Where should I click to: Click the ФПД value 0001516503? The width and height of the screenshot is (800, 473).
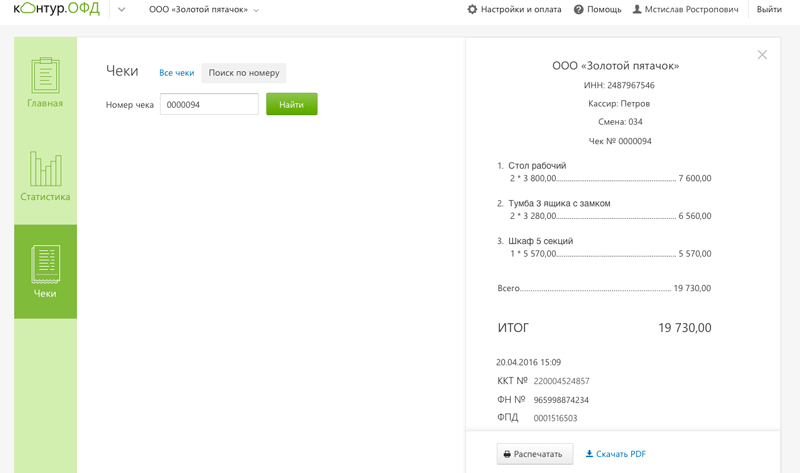point(556,418)
